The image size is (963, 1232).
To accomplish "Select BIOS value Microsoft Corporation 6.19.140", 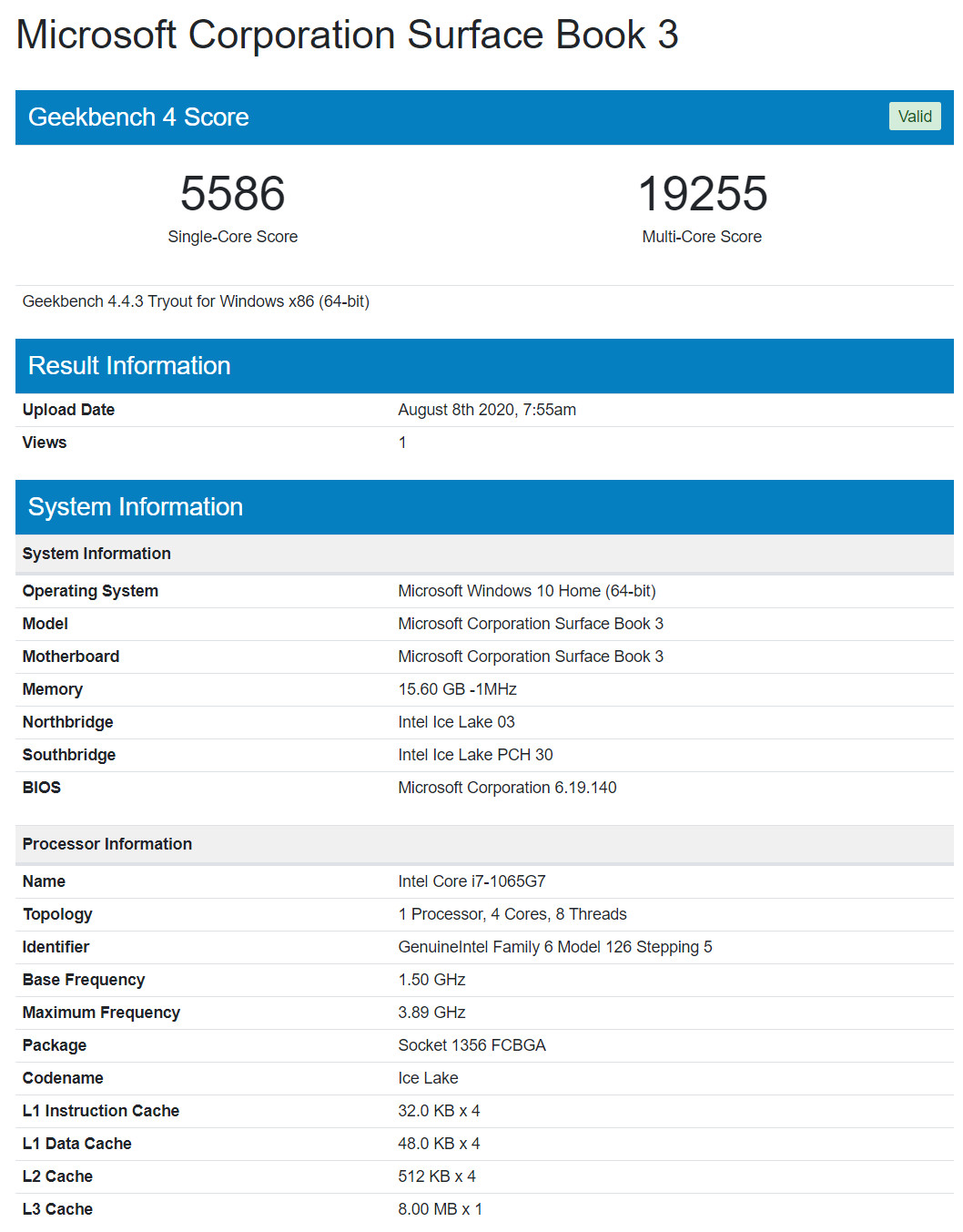I will (507, 788).
